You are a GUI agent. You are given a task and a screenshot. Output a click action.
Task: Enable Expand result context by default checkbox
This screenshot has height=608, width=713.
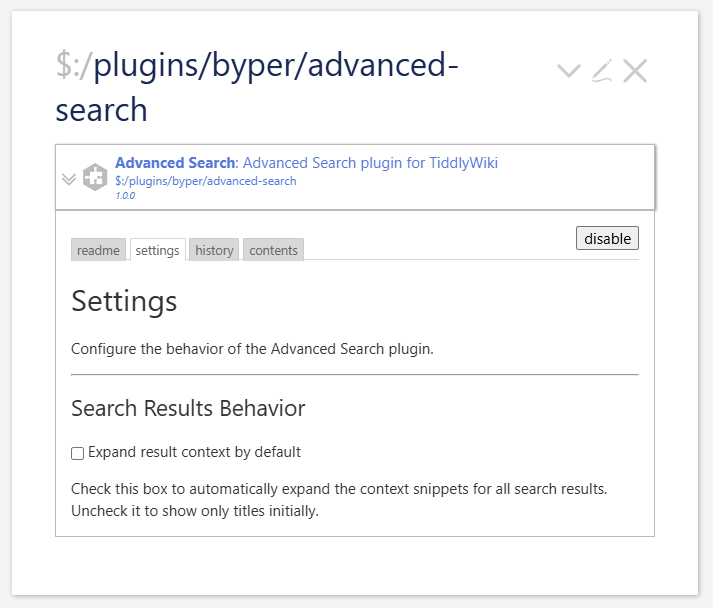tap(78, 453)
